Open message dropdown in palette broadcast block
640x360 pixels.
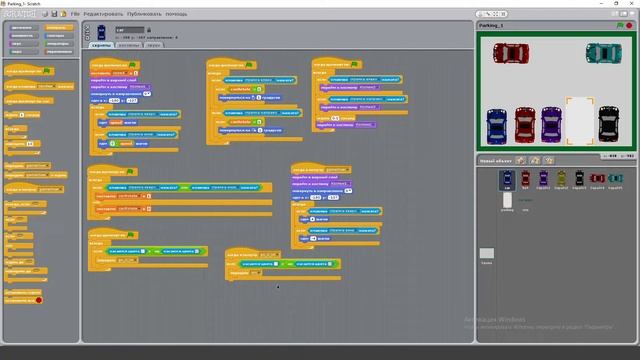pyautogui.click(x=37, y=166)
